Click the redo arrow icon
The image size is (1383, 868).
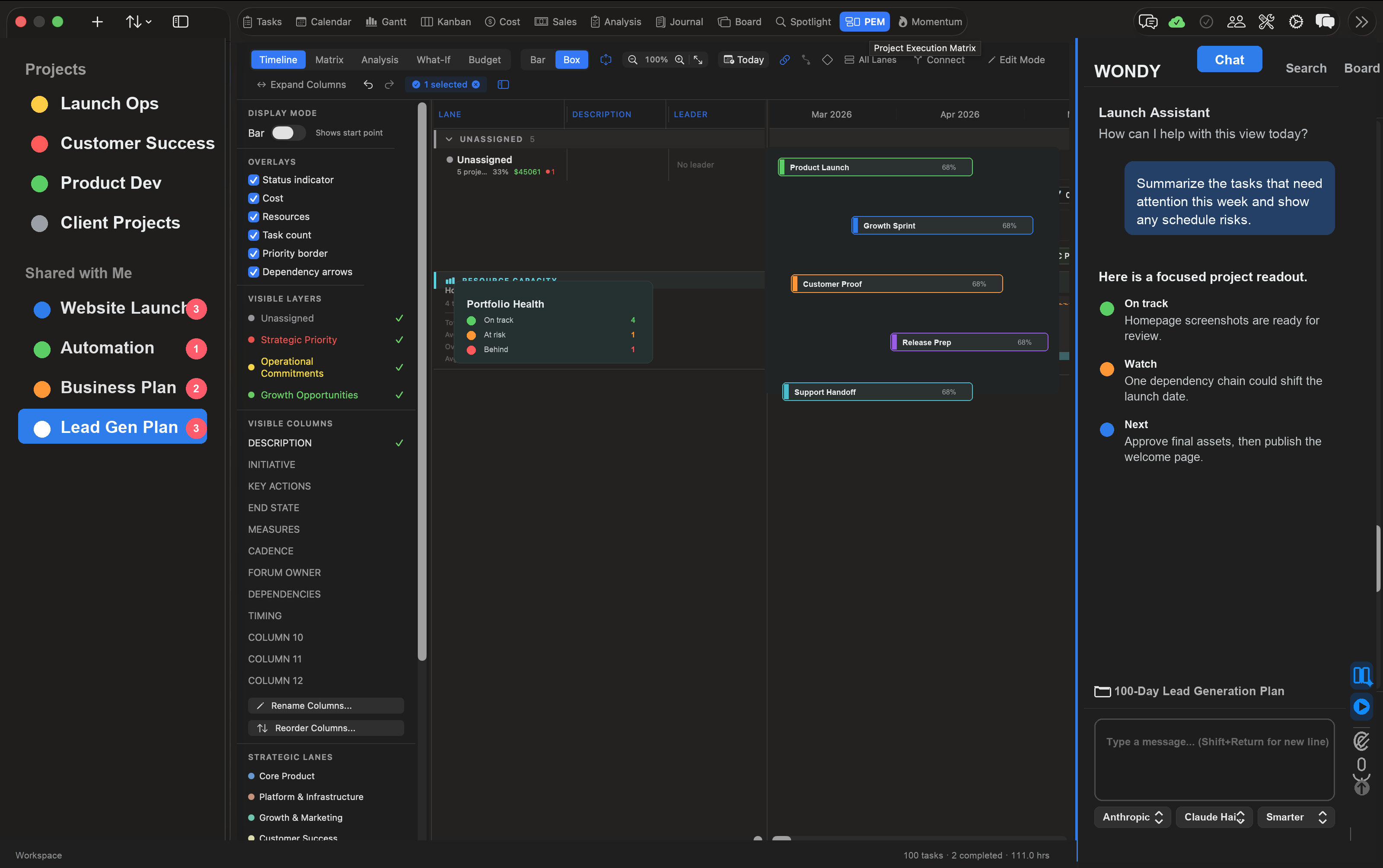[389, 84]
